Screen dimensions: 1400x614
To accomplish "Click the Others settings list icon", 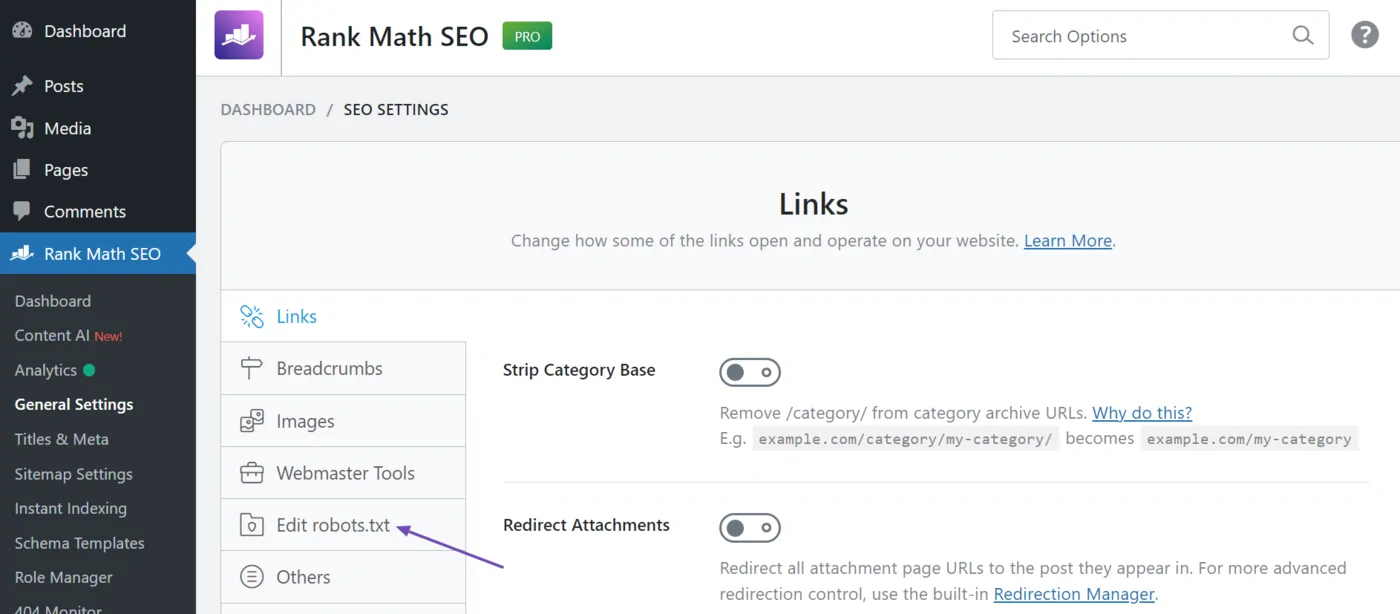I will click(251, 576).
